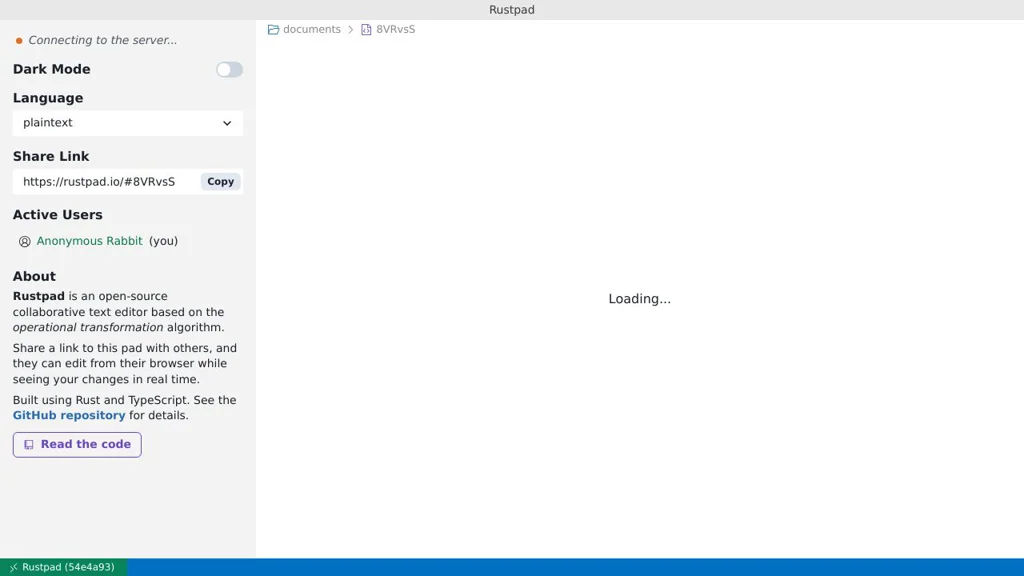Click the Connecting to the server status text
Viewport: 1024px width, 576px height.
[103, 40]
